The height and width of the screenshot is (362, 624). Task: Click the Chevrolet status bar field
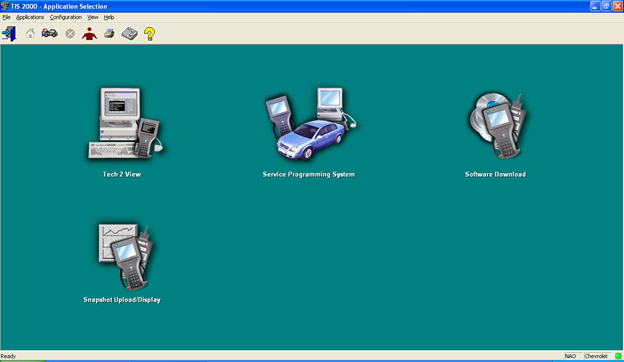pyautogui.click(x=596, y=356)
